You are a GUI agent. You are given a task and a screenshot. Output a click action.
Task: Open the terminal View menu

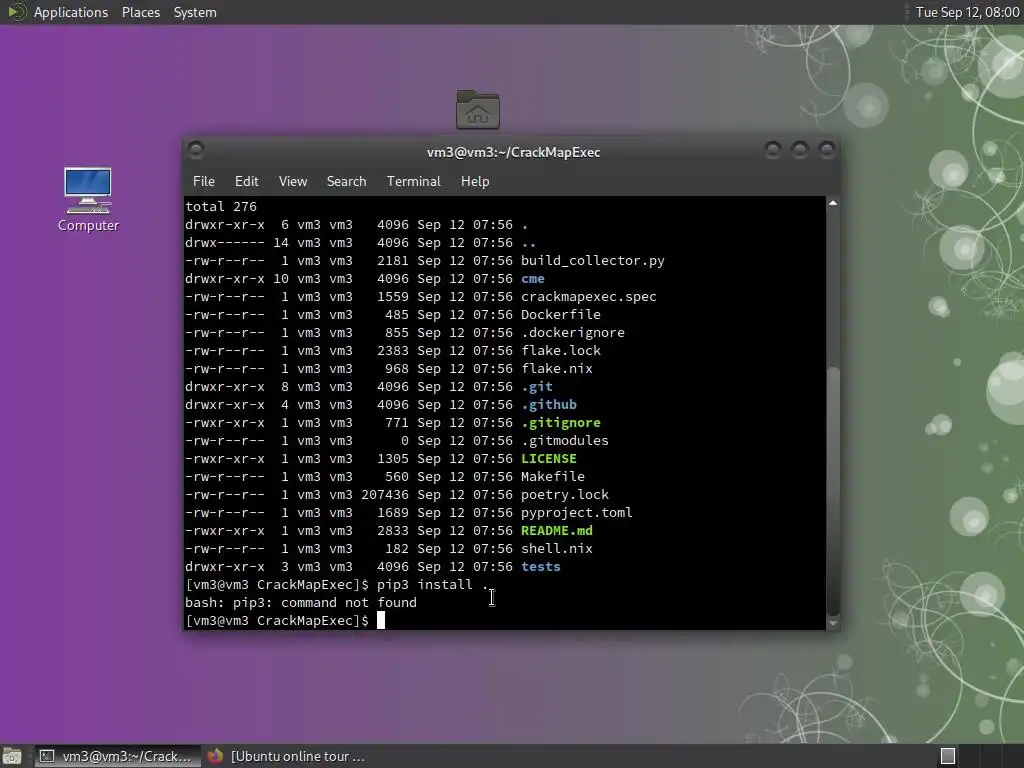[293, 182]
